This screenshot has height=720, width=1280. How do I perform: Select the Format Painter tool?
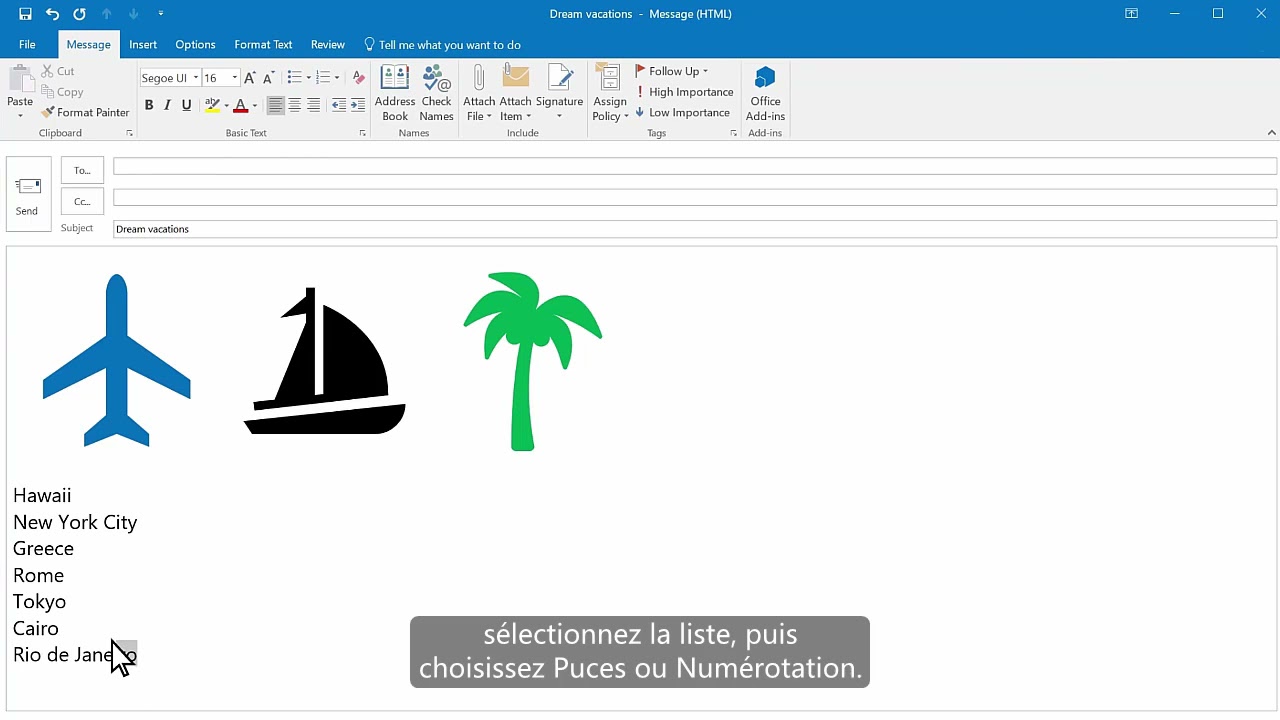point(86,112)
